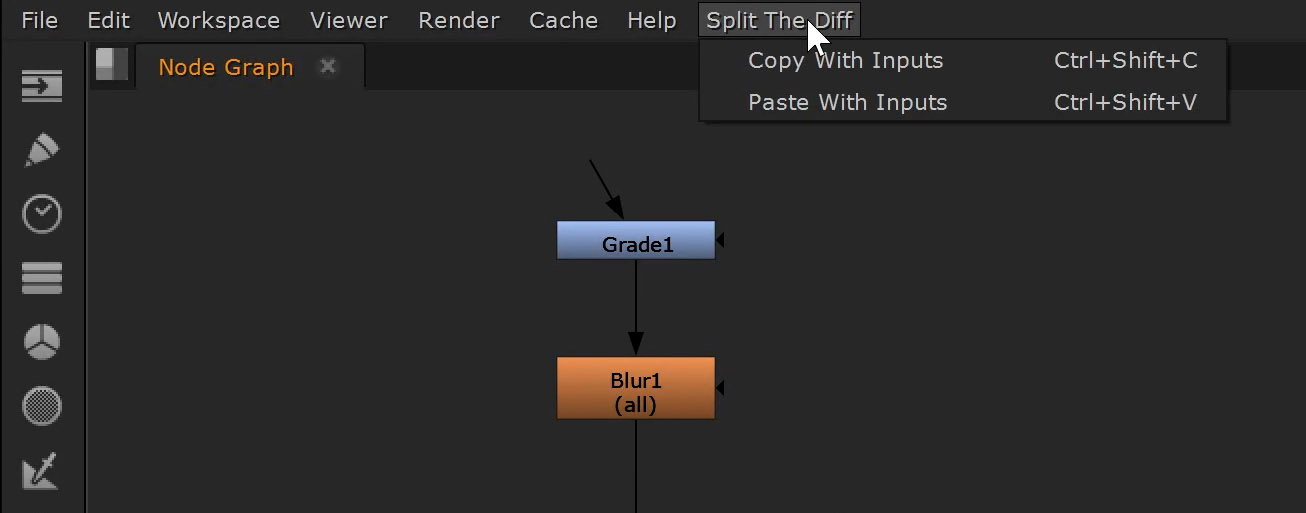Open the Cache menu
Screen dimensions: 1306x513
(x=563, y=20)
